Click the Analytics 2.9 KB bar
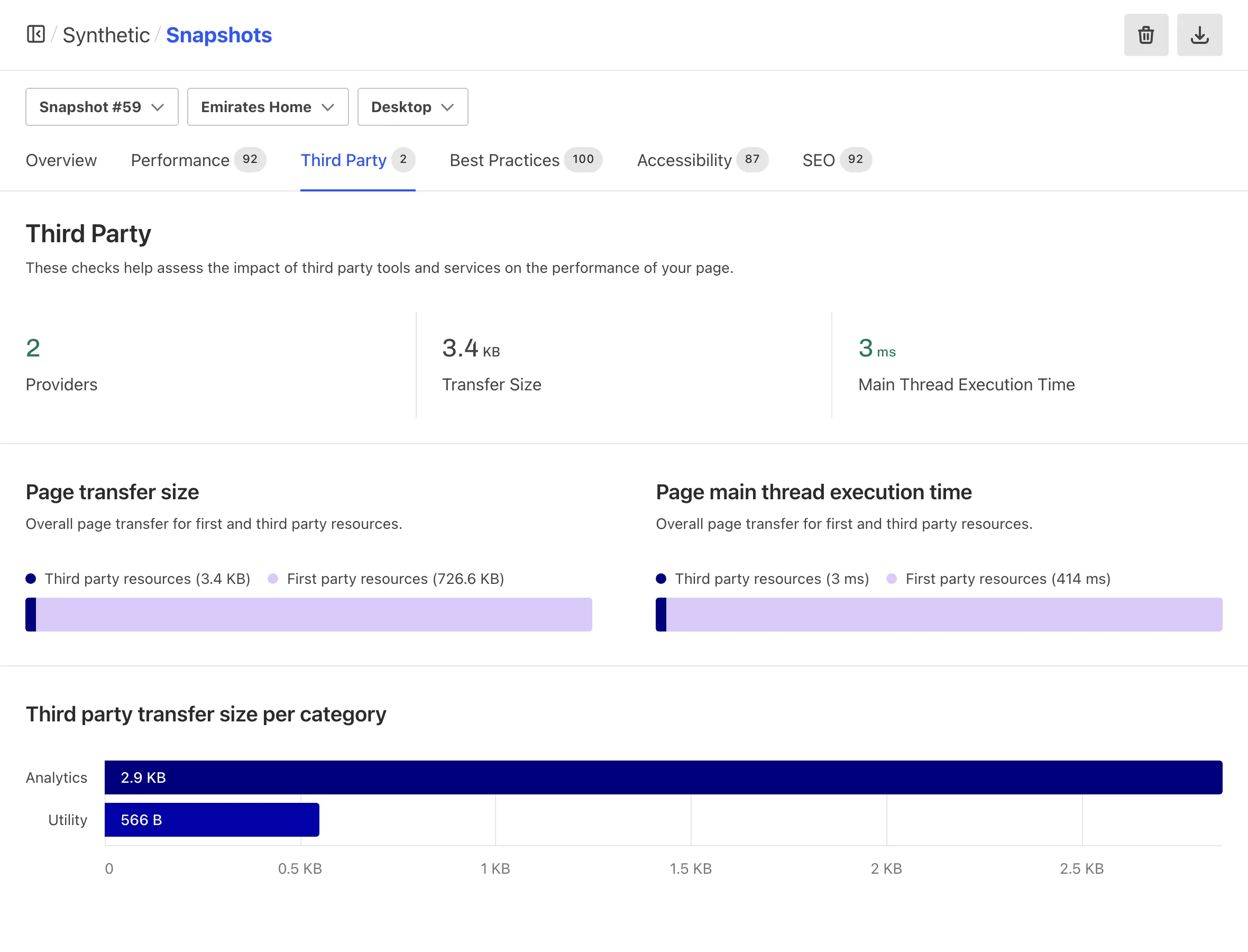Screen dimensions: 1248x952 [x=663, y=777]
